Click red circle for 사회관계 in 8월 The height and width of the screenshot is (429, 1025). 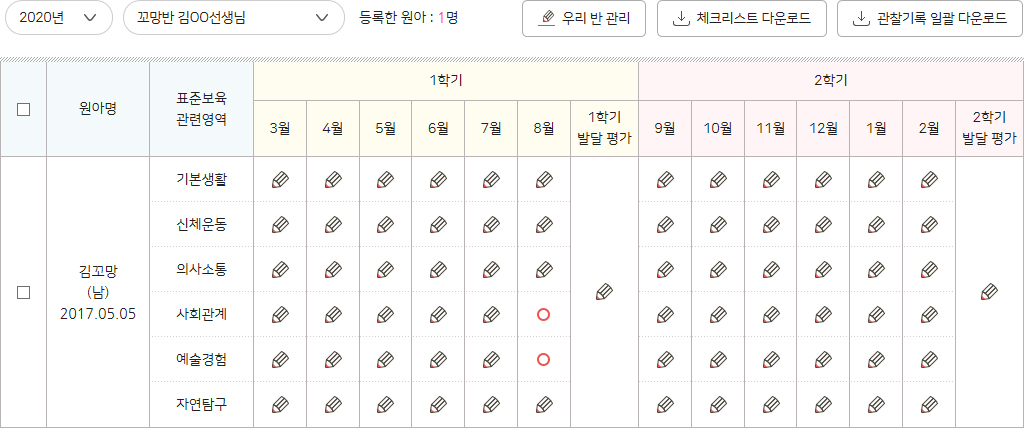pyautogui.click(x=543, y=315)
